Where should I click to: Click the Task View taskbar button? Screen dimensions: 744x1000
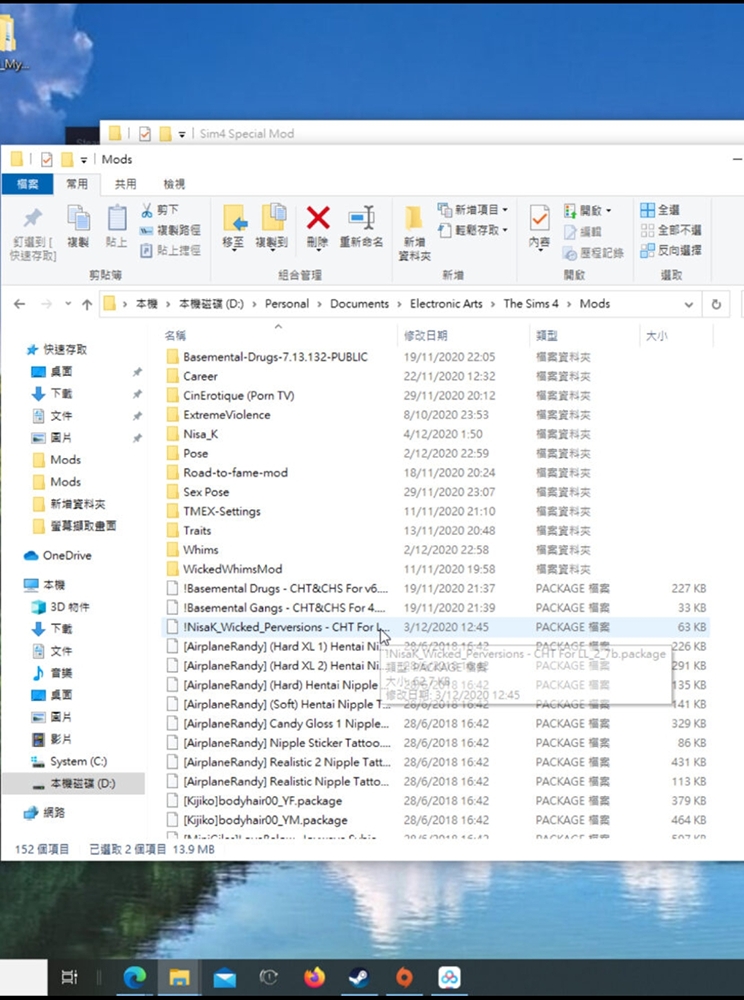(x=69, y=976)
